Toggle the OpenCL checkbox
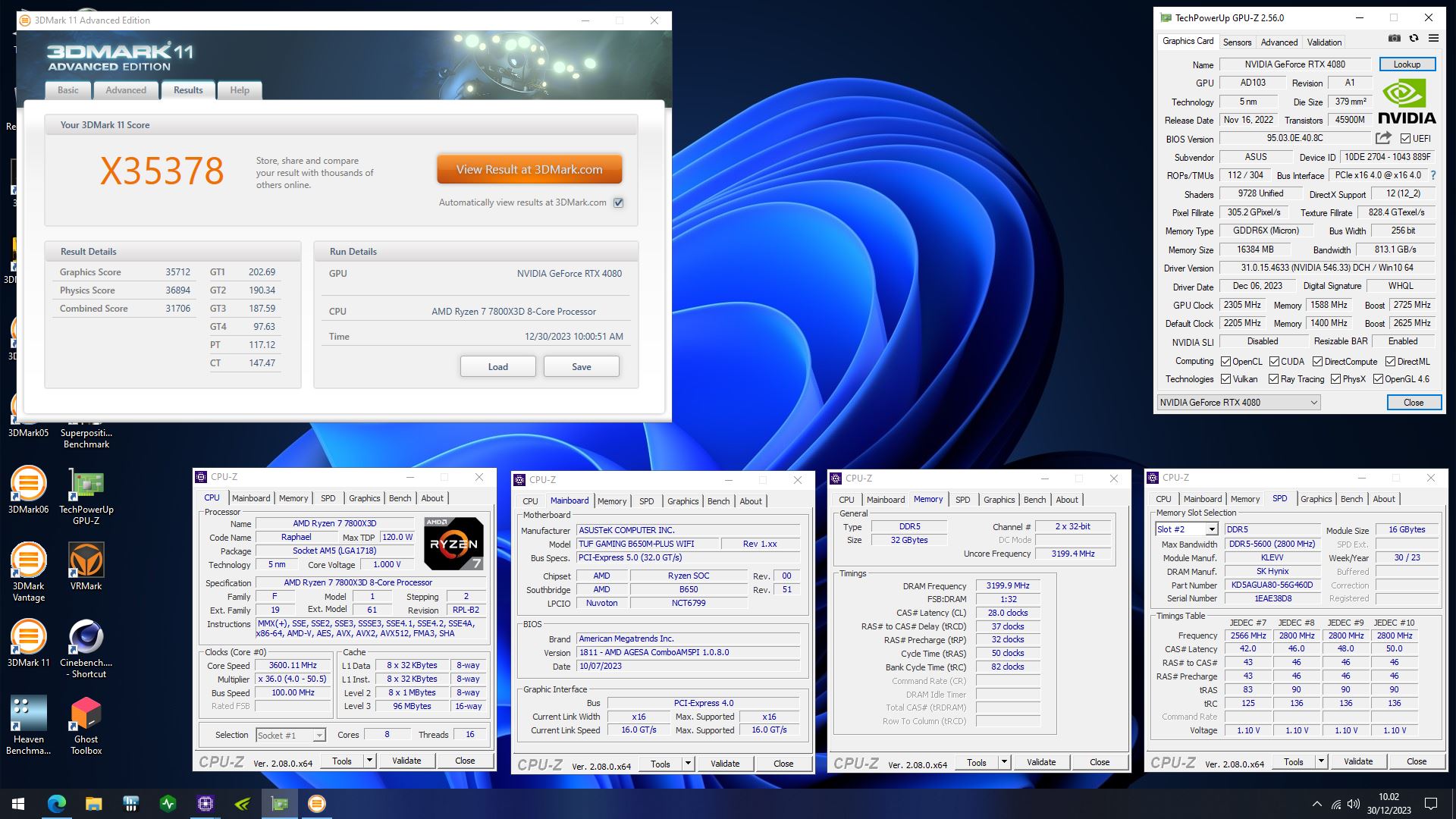Screen dimensions: 1456x819 tap(1225, 362)
